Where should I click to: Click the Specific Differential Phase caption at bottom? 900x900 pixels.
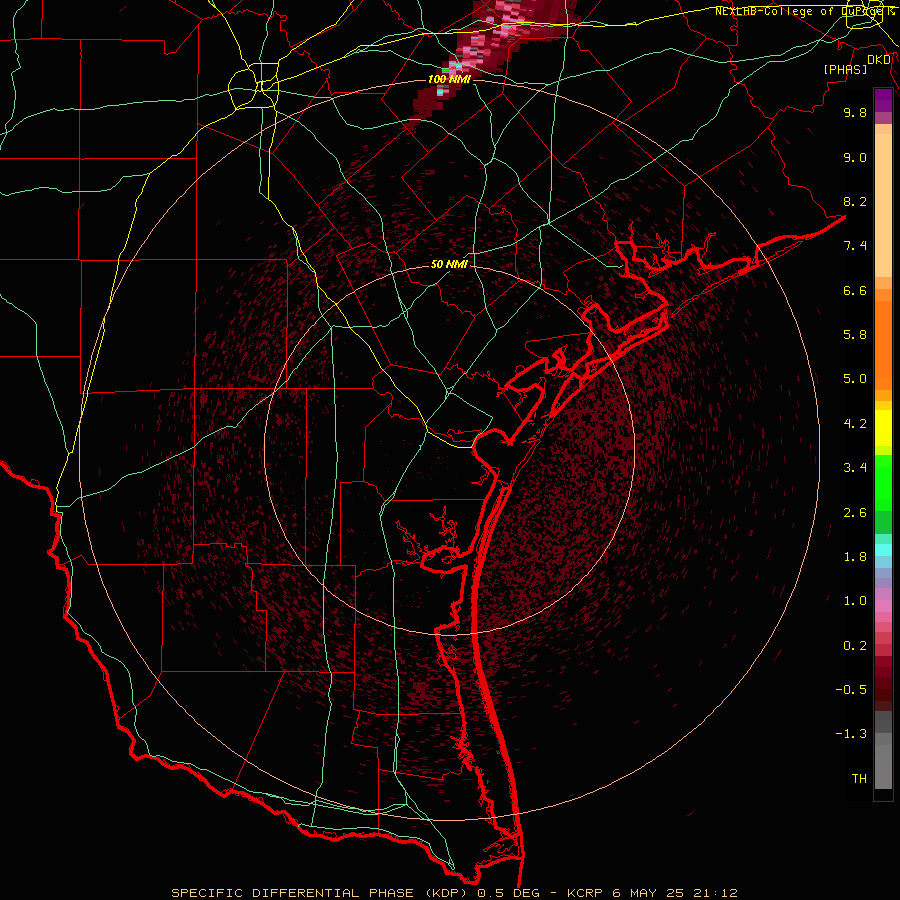click(x=454, y=893)
